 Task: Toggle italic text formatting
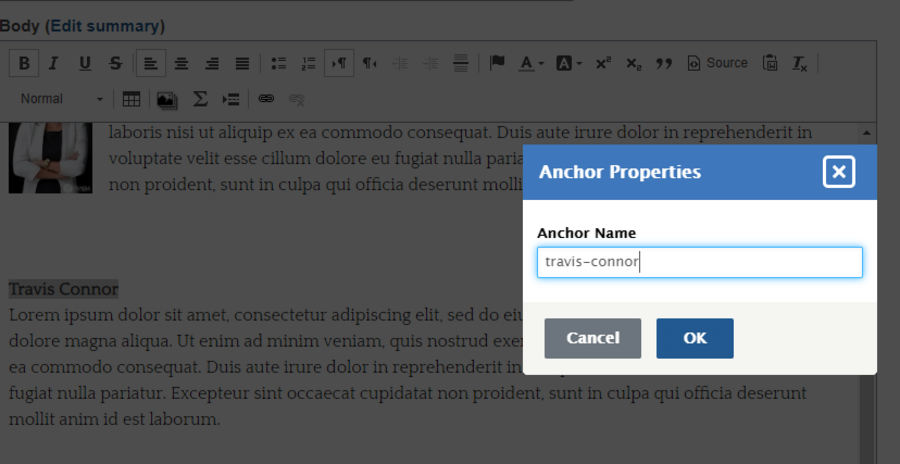click(x=54, y=63)
